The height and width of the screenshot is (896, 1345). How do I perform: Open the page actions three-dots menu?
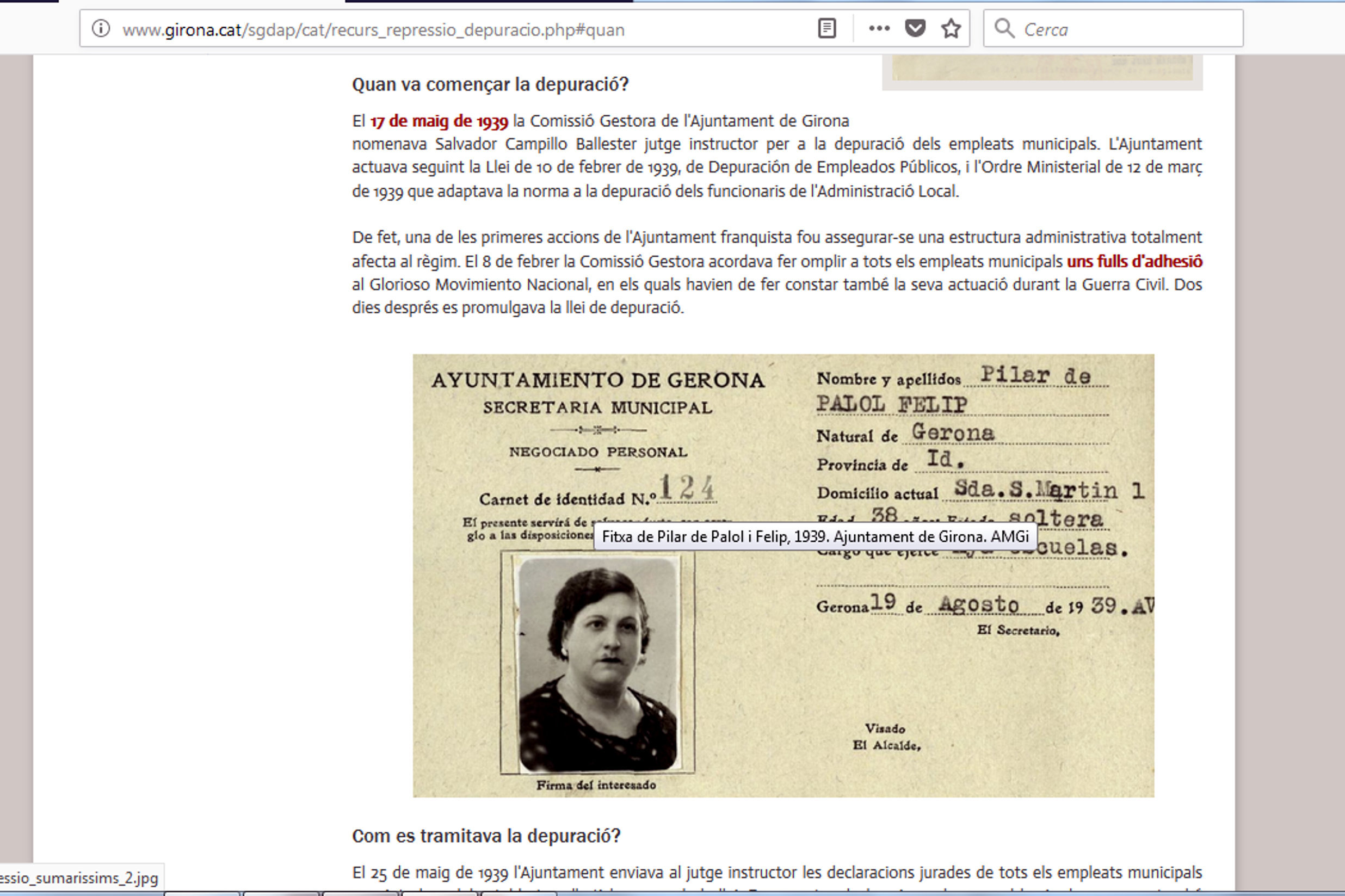879,28
